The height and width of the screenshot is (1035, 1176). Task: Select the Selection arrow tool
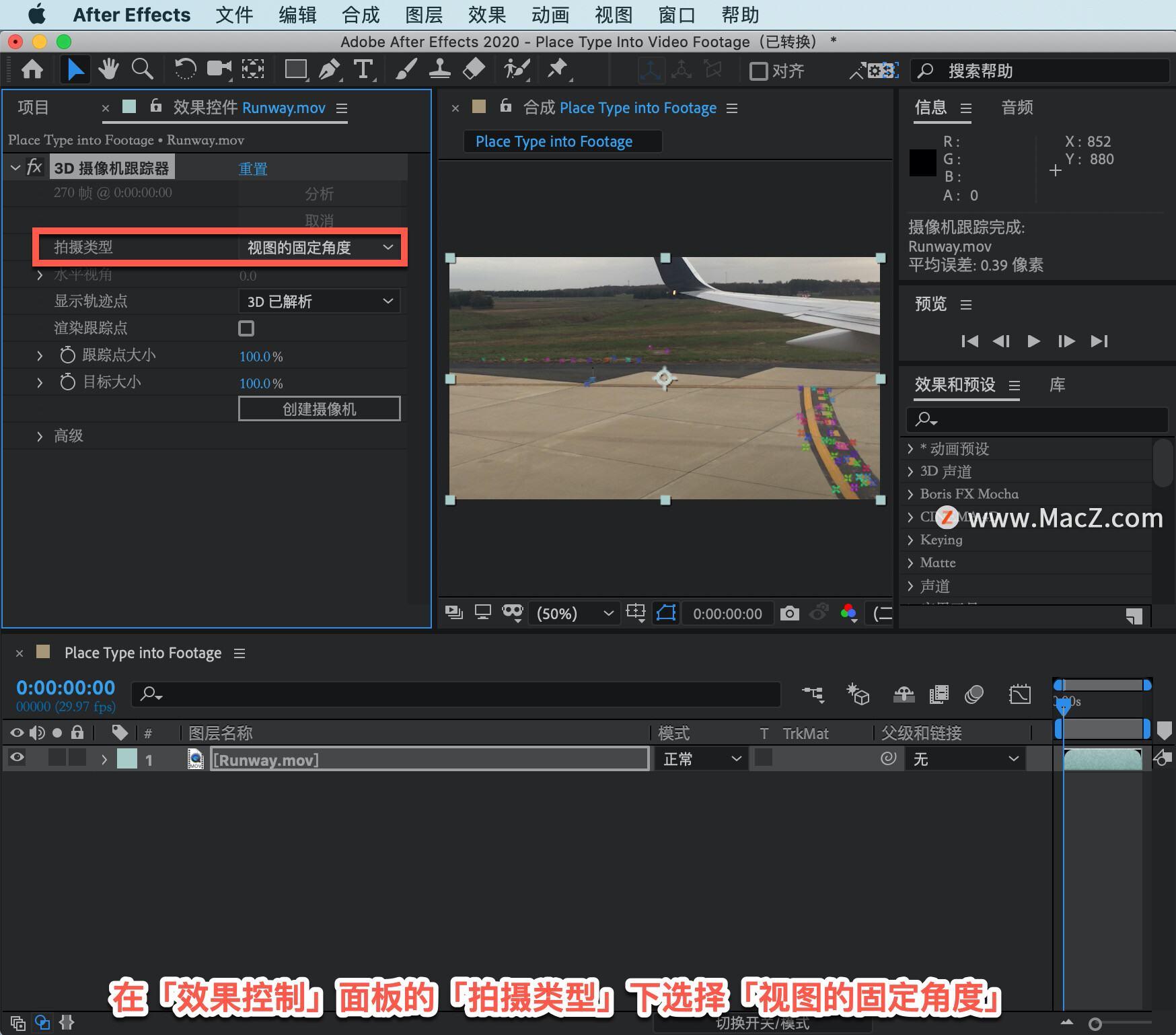(75, 69)
